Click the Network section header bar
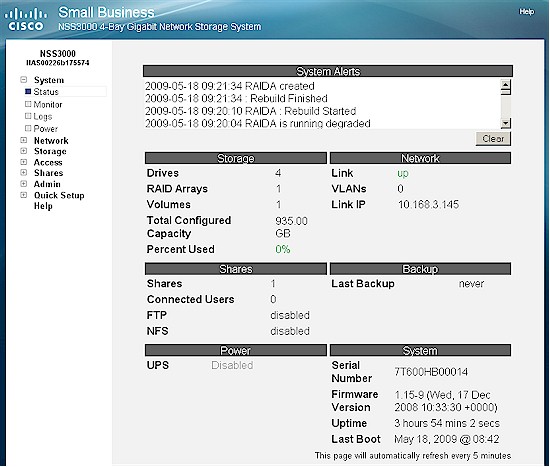550x467 pixels. tap(420, 158)
